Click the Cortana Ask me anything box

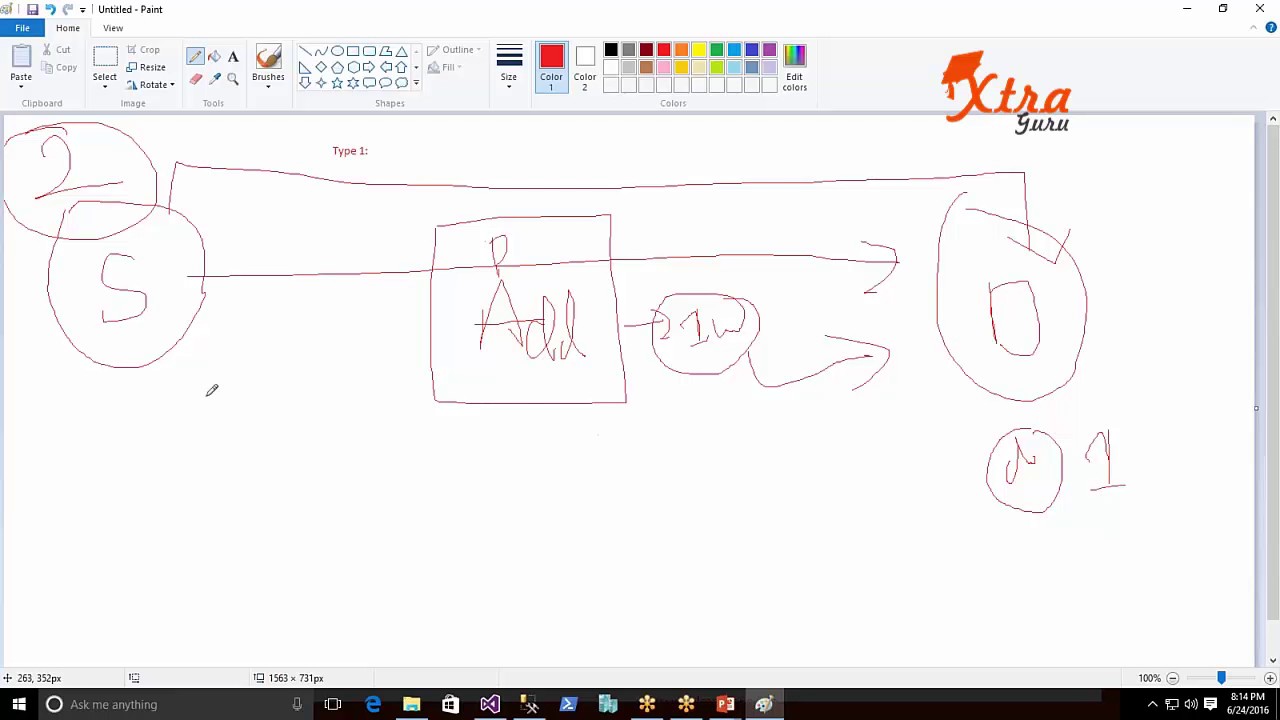pos(175,704)
